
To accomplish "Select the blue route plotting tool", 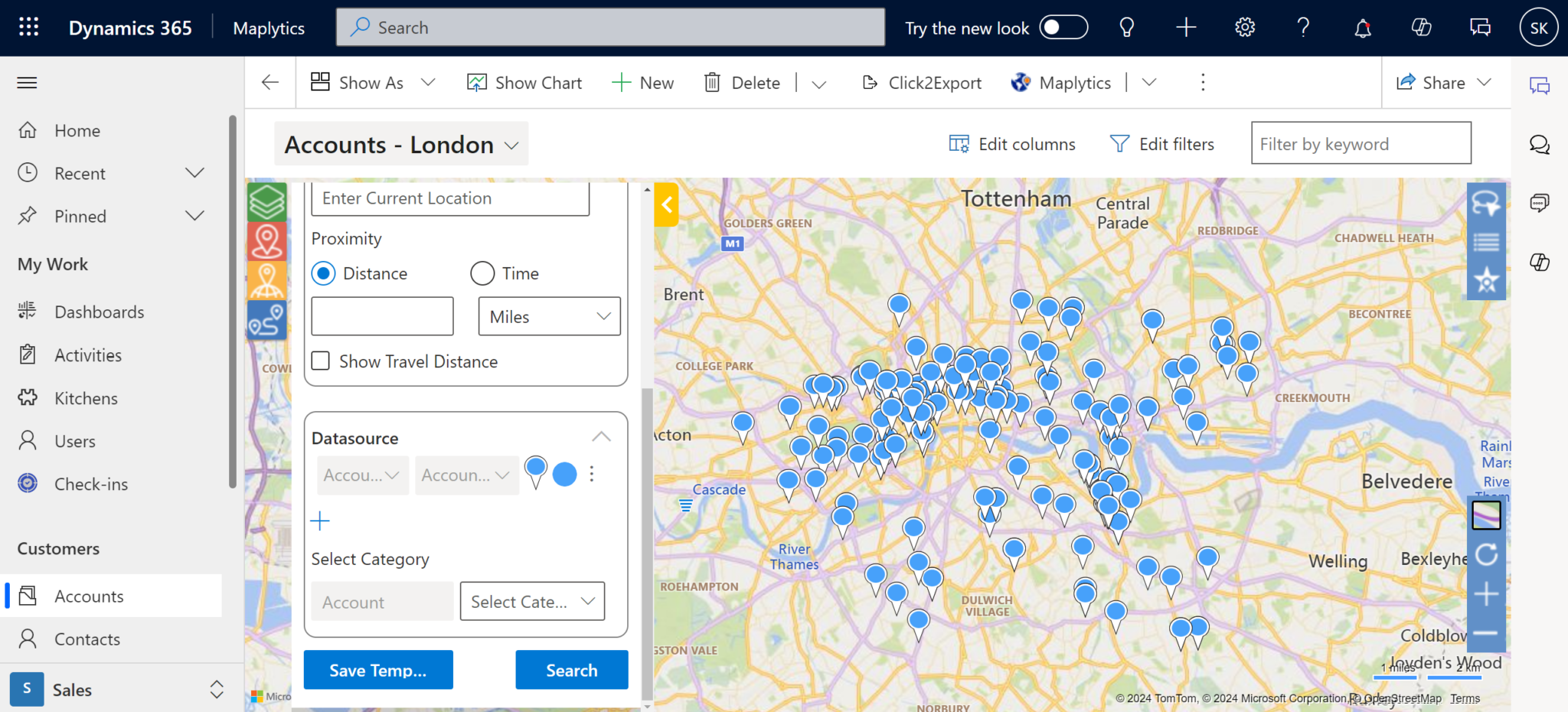I will click(x=266, y=319).
